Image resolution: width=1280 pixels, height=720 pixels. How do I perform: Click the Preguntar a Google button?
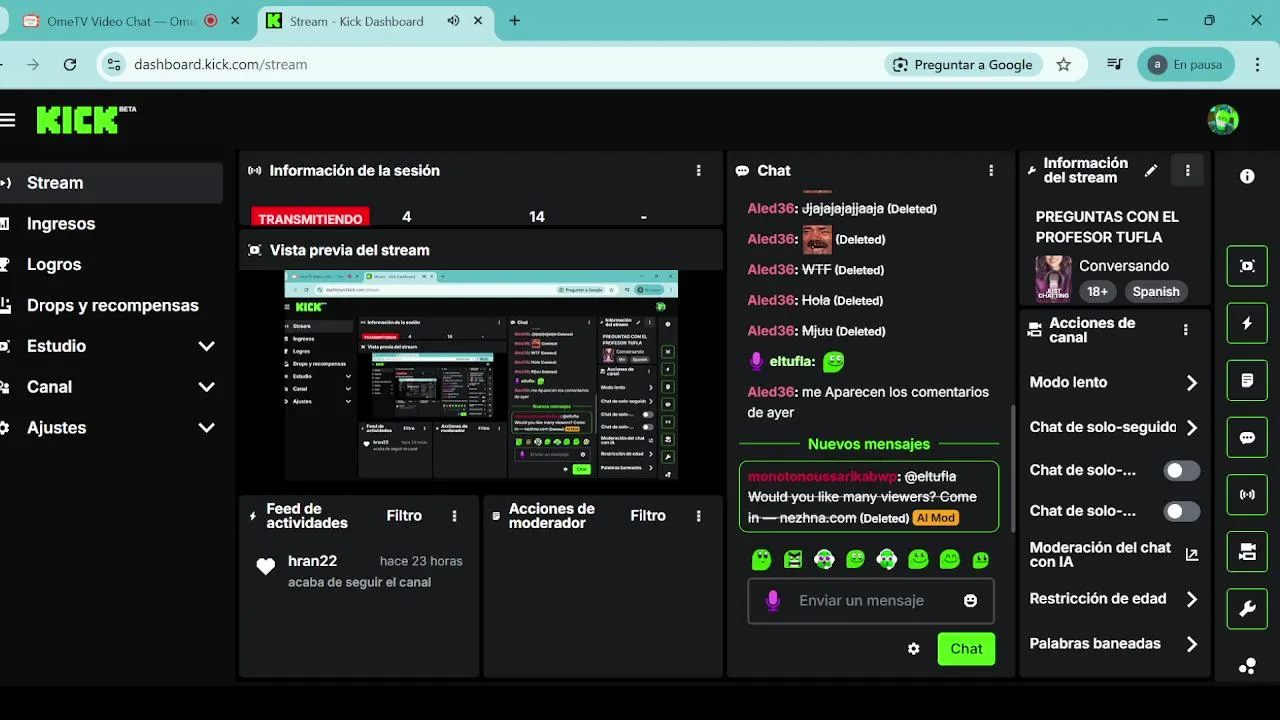point(963,64)
